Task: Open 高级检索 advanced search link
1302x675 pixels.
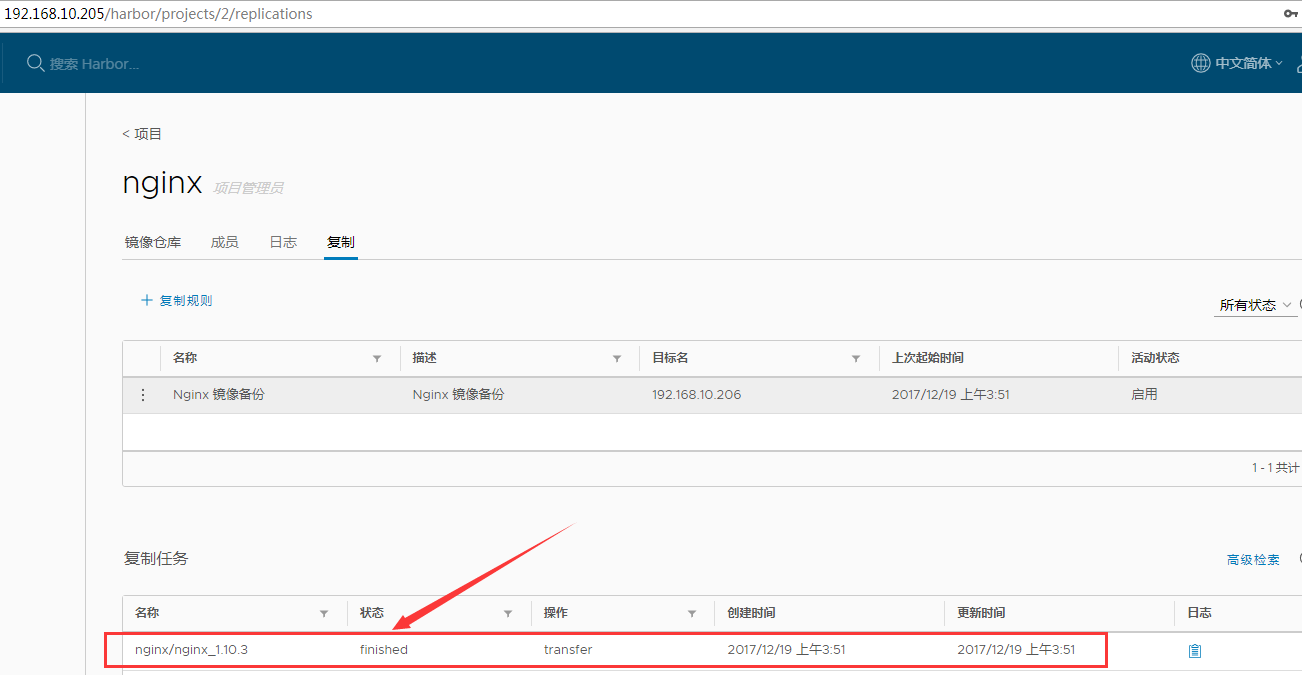Action: pos(1253,560)
